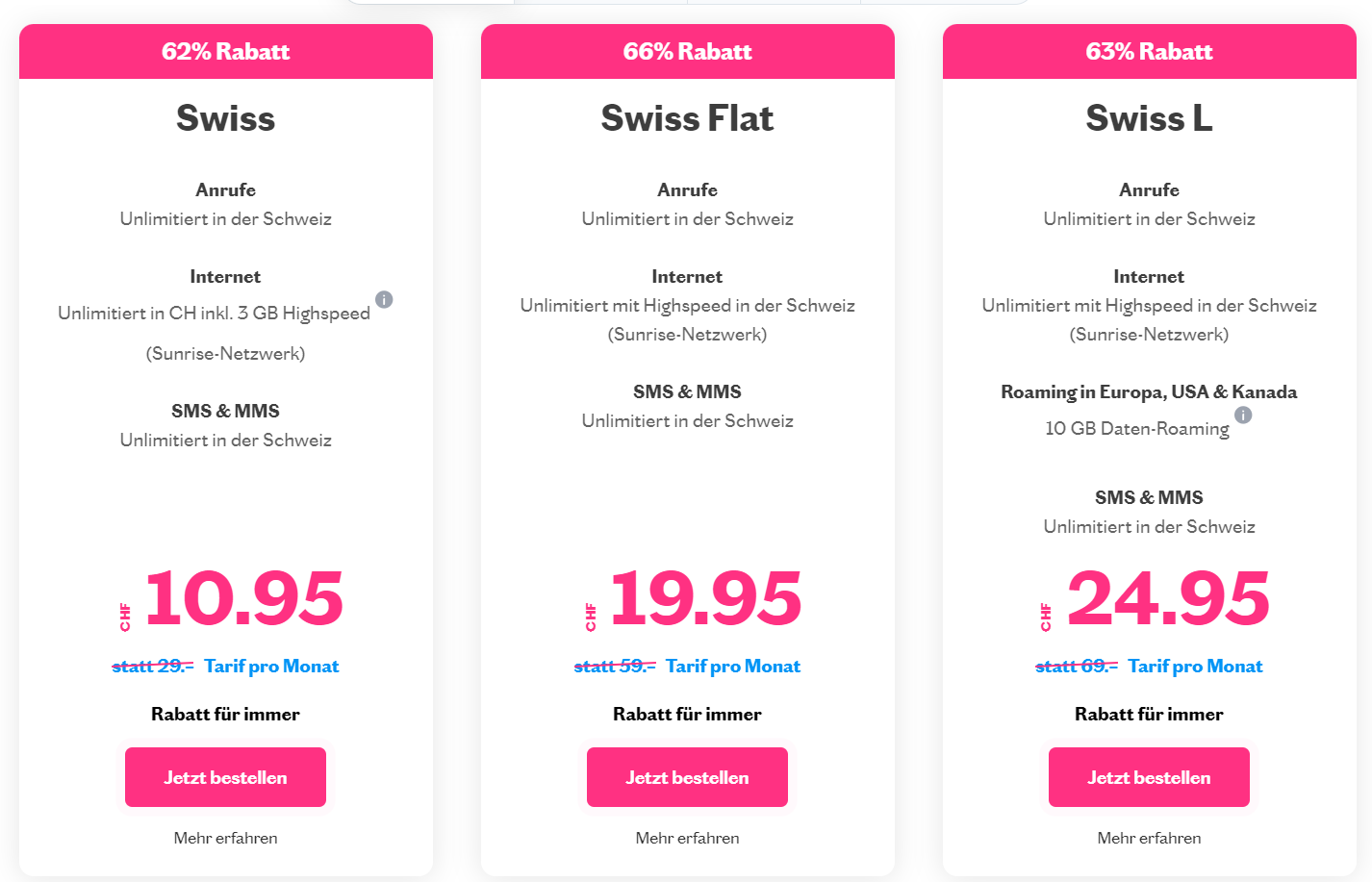Screen dimensions: 1372x882
Task: Click the 63% Rabatt header
Action: pos(1149,52)
